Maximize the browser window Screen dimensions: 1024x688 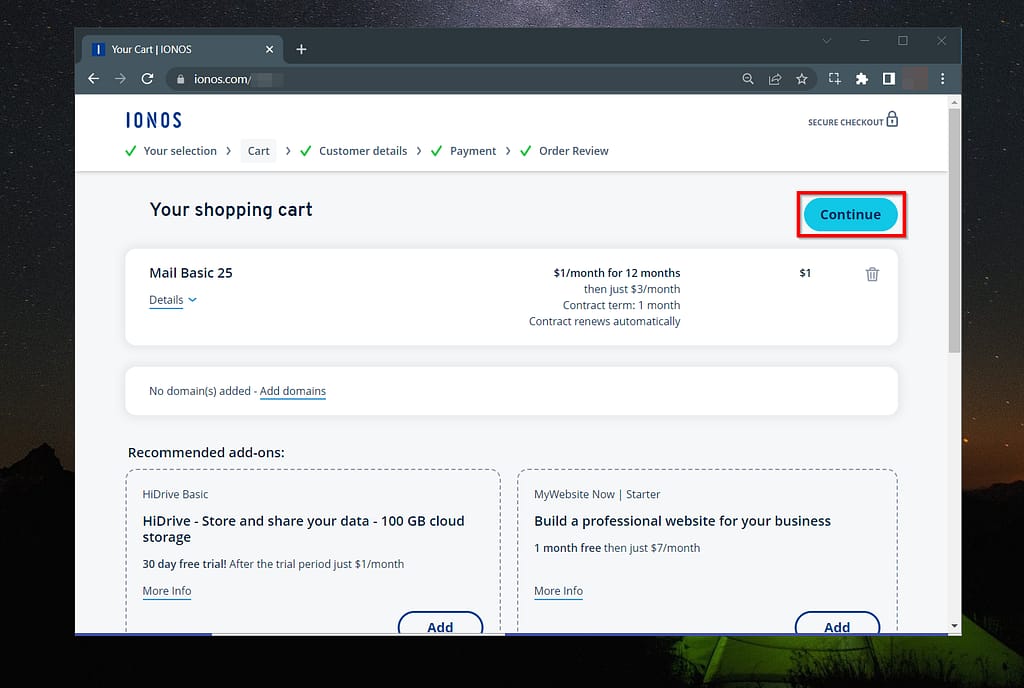(903, 41)
